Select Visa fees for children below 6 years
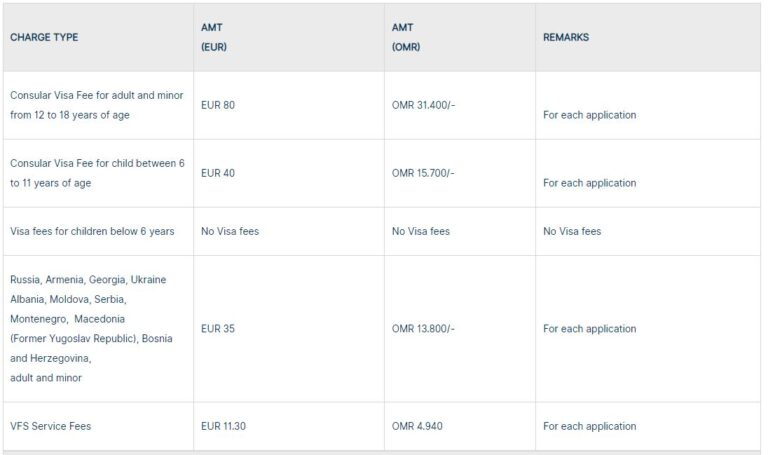The image size is (768, 455). click(x=92, y=231)
